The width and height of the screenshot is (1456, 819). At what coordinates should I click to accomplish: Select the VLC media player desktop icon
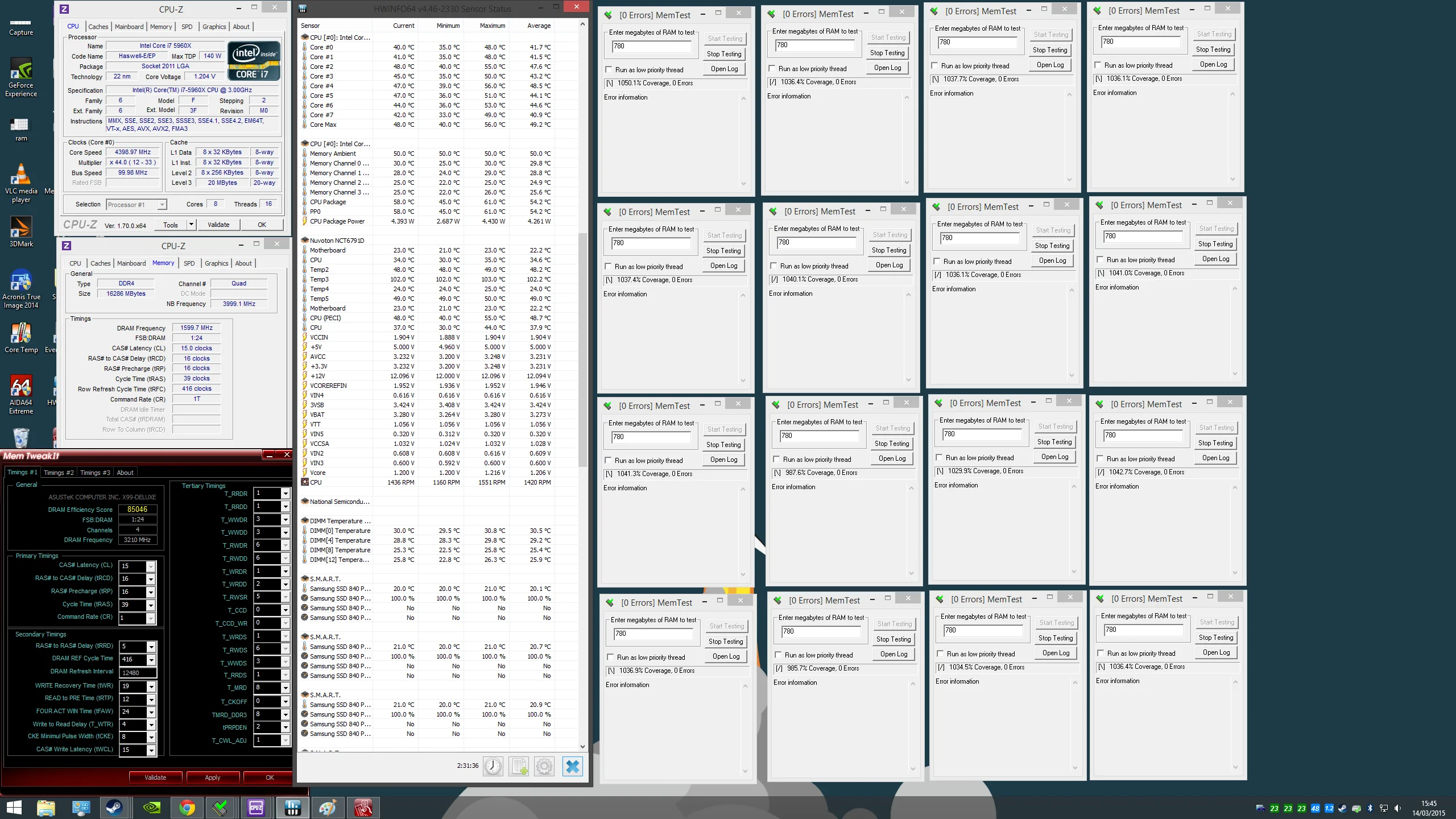click(x=21, y=183)
